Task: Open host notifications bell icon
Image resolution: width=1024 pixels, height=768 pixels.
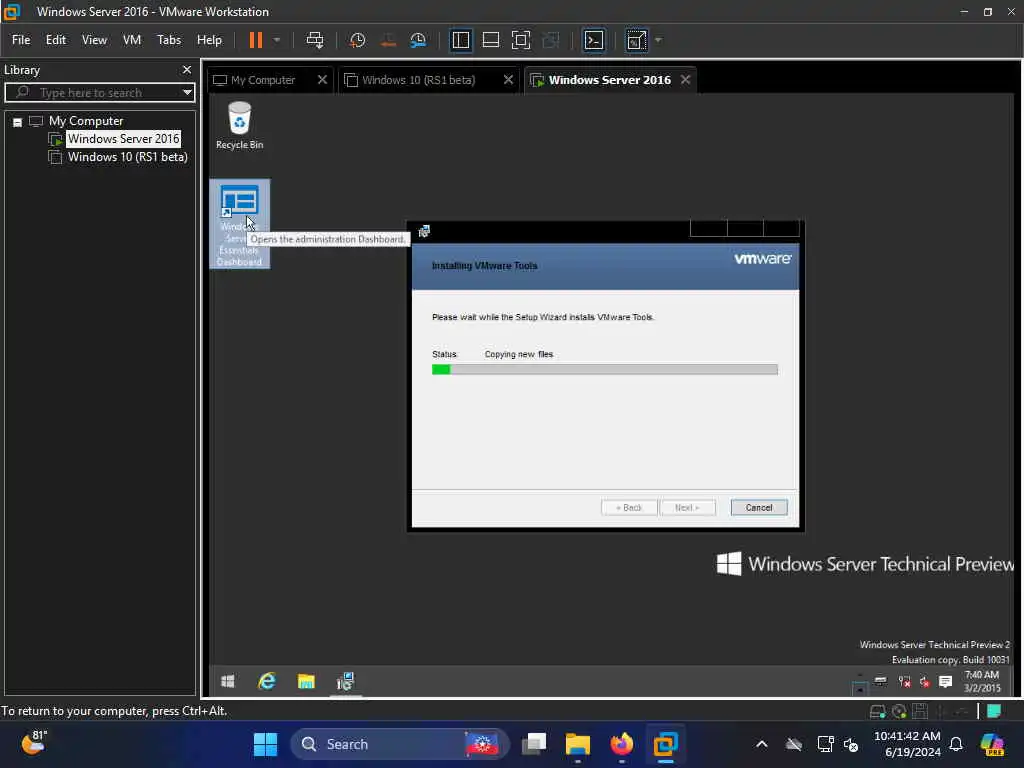Action: pyautogui.click(x=956, y=744)
